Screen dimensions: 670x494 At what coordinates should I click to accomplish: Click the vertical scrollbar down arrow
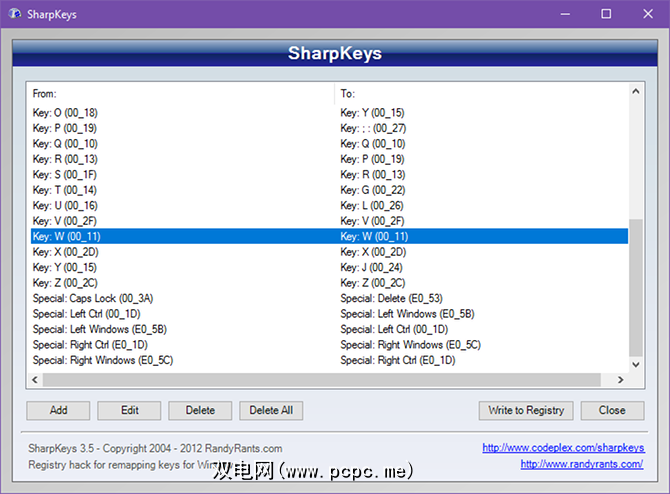pyautogui.click(x=636, y=365)
